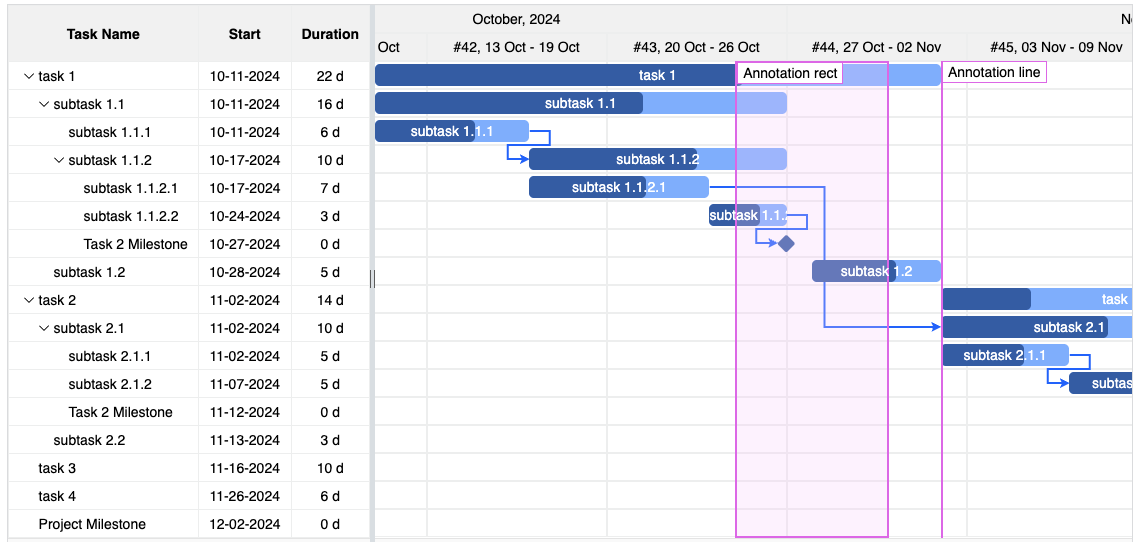Image resolution: width=1139 pixels, height=542 pixels.
Task: Click the grid/timeline splitter handle
Action: (x=373, y=278)
